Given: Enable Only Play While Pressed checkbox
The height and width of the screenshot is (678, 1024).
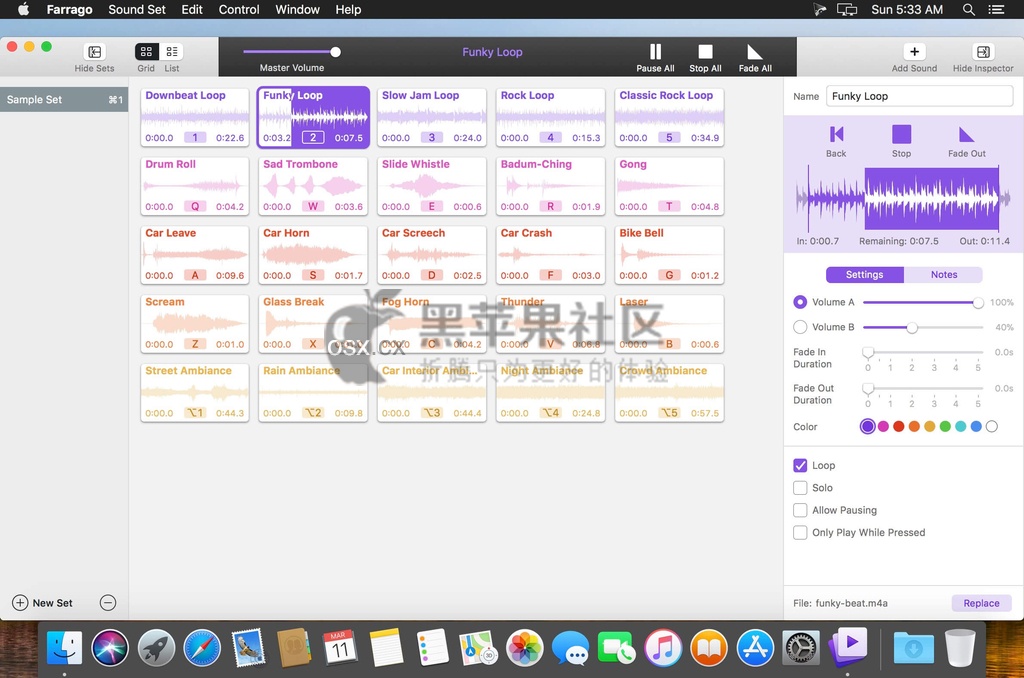Looking at the screenshot, I should 800,532.
